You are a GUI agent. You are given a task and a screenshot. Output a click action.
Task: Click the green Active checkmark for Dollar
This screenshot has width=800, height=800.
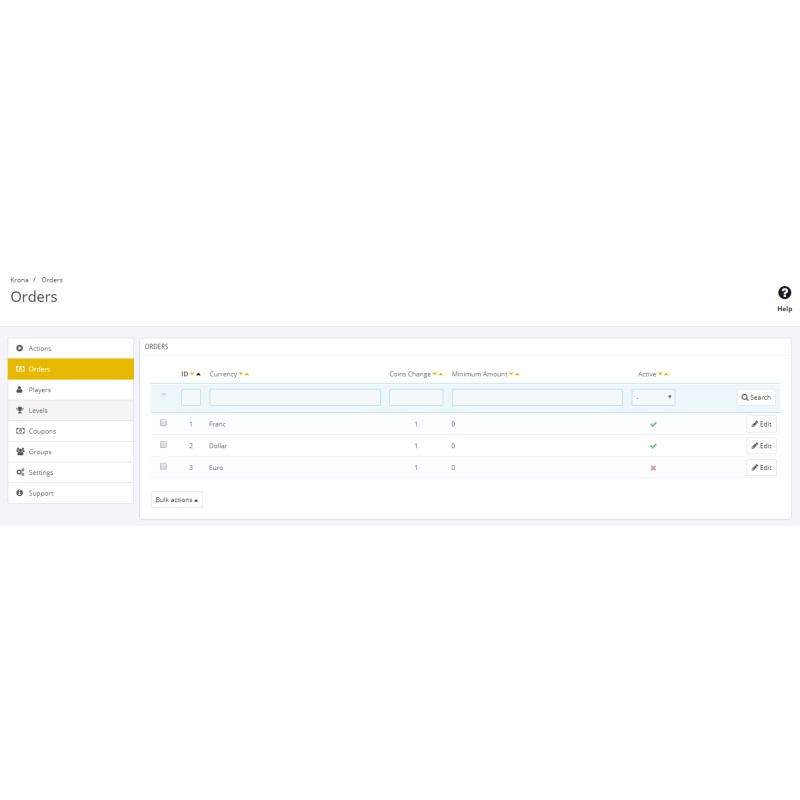point(653,446)
